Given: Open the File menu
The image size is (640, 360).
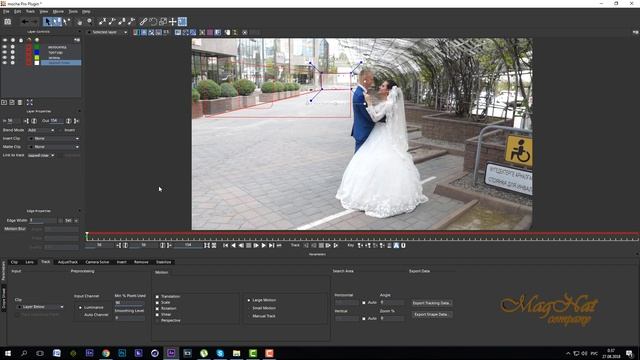Looking at the screenshot, I should pos(6,11).
